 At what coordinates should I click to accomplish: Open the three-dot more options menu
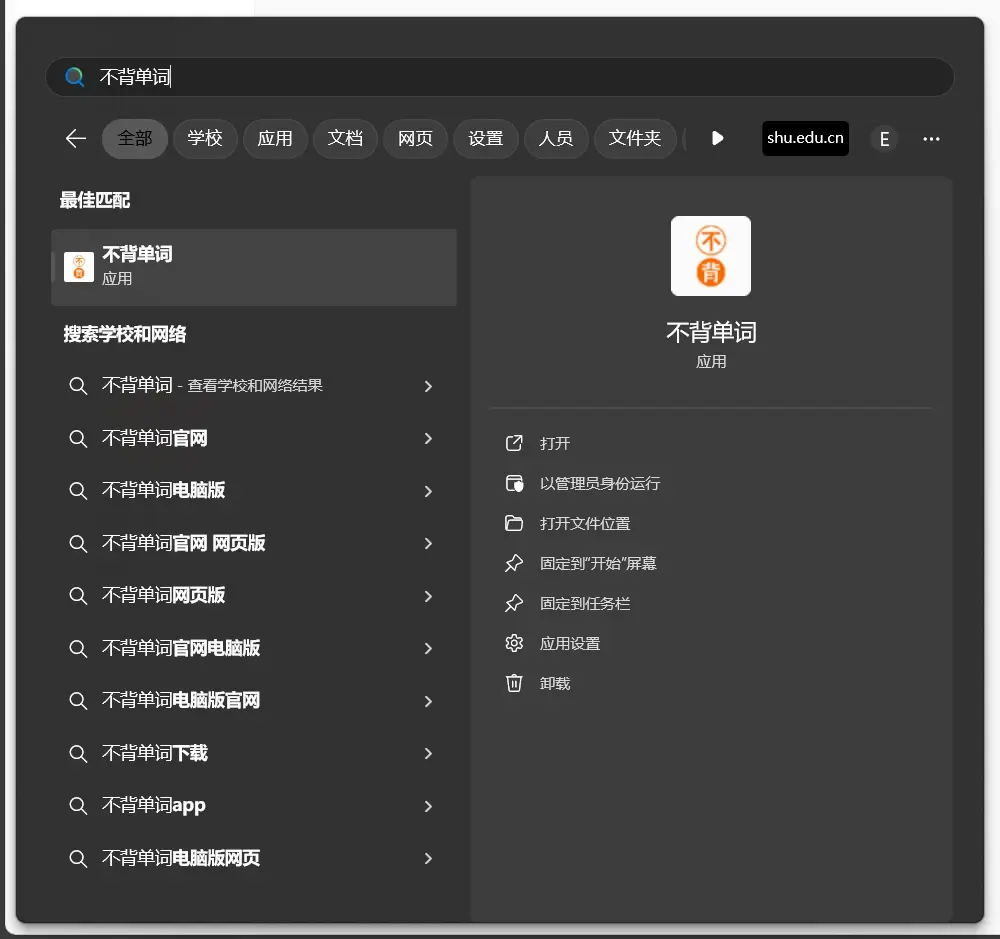931,139
